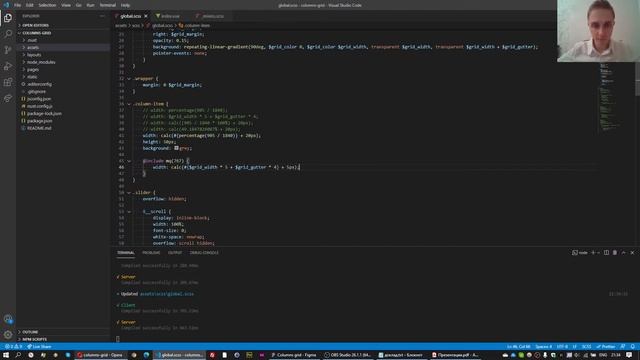Image resolution: width=640 pixels, height=360 pixels.
Task: Click the Explorer more actions ellipsis
Action: pos(102,16)
